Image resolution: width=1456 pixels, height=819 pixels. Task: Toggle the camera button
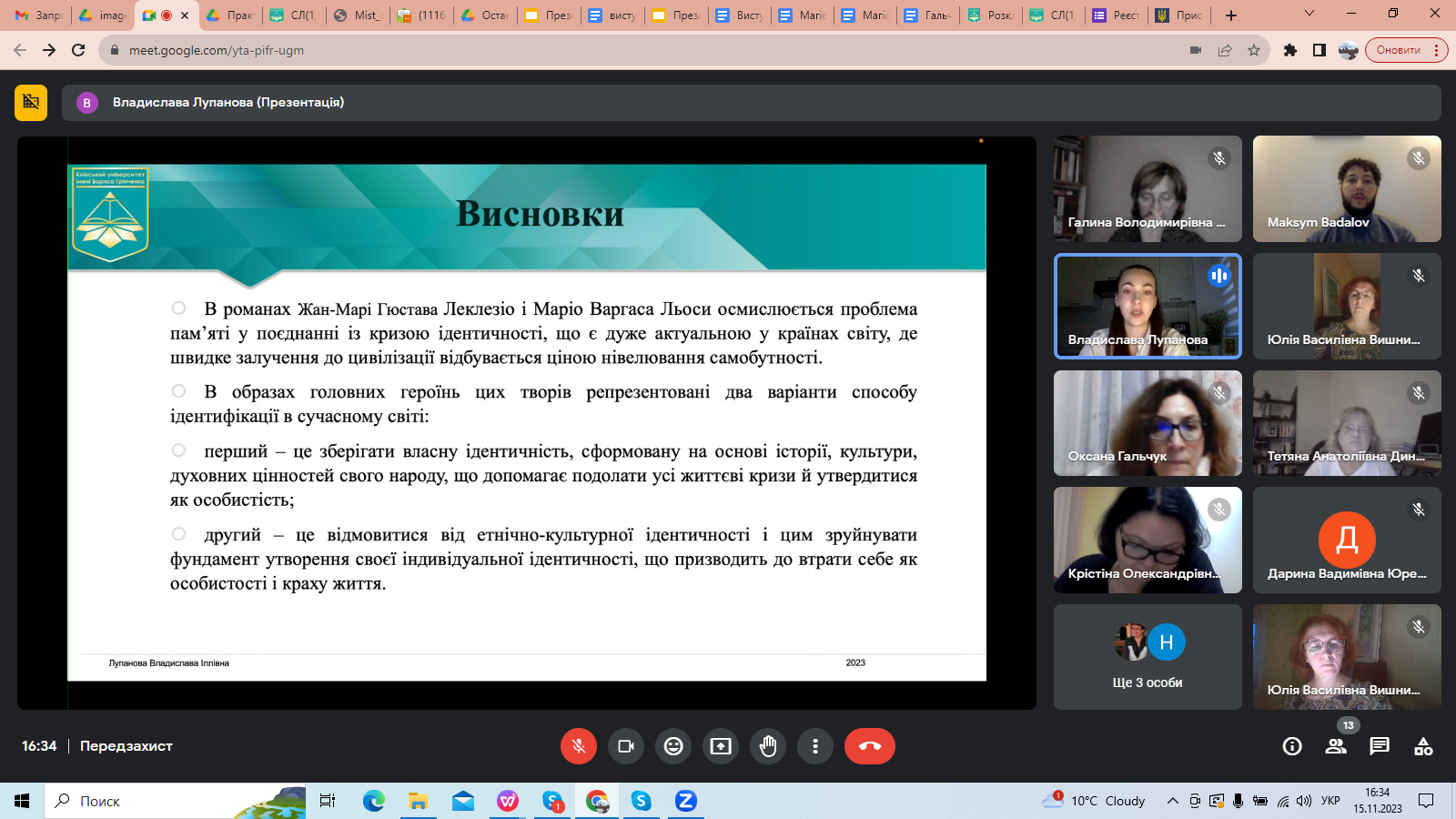pos(626,746)
